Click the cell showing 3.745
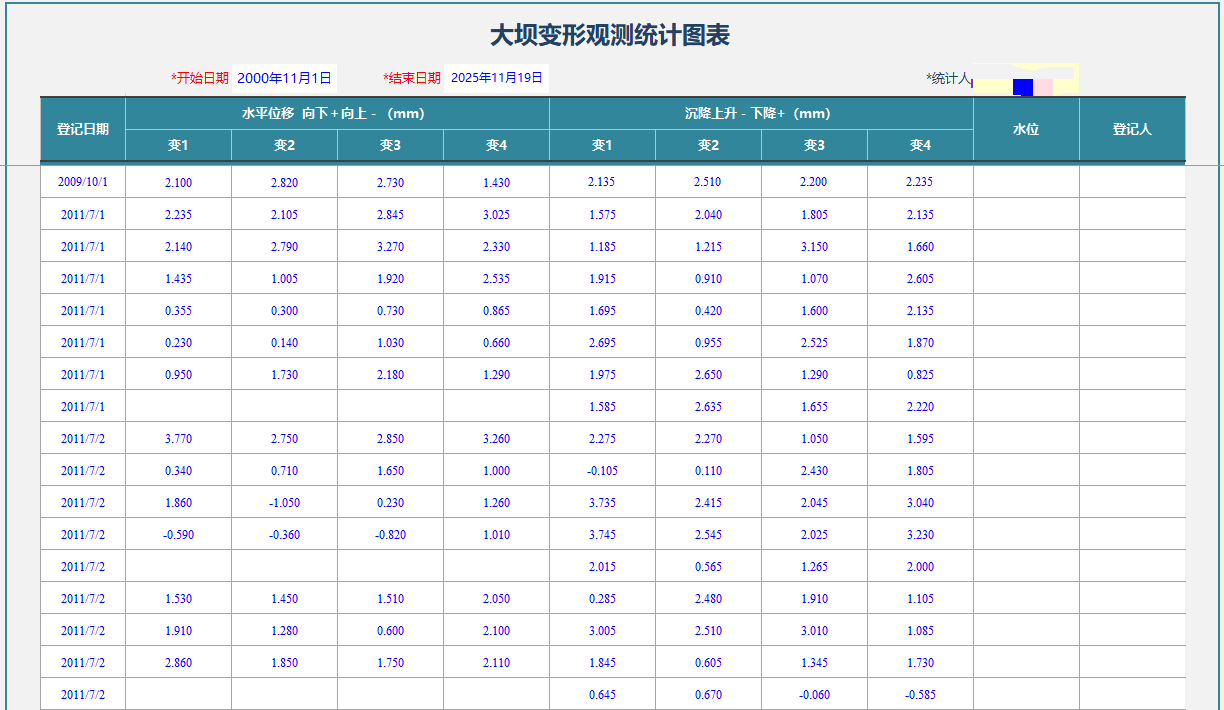The image size is (1224, 710). [602, 535]
